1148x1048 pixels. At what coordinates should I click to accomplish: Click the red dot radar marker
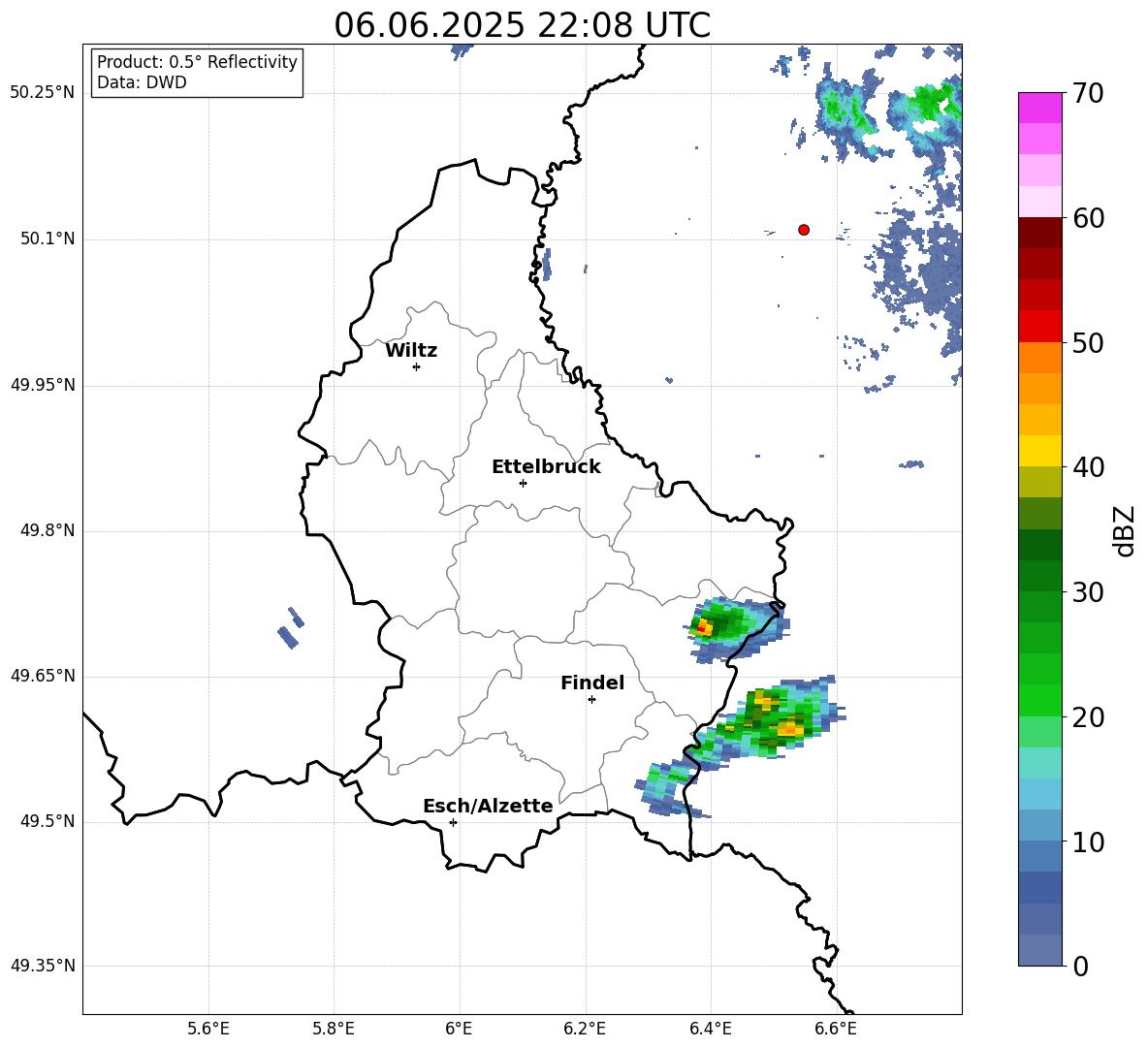[804, 230]
